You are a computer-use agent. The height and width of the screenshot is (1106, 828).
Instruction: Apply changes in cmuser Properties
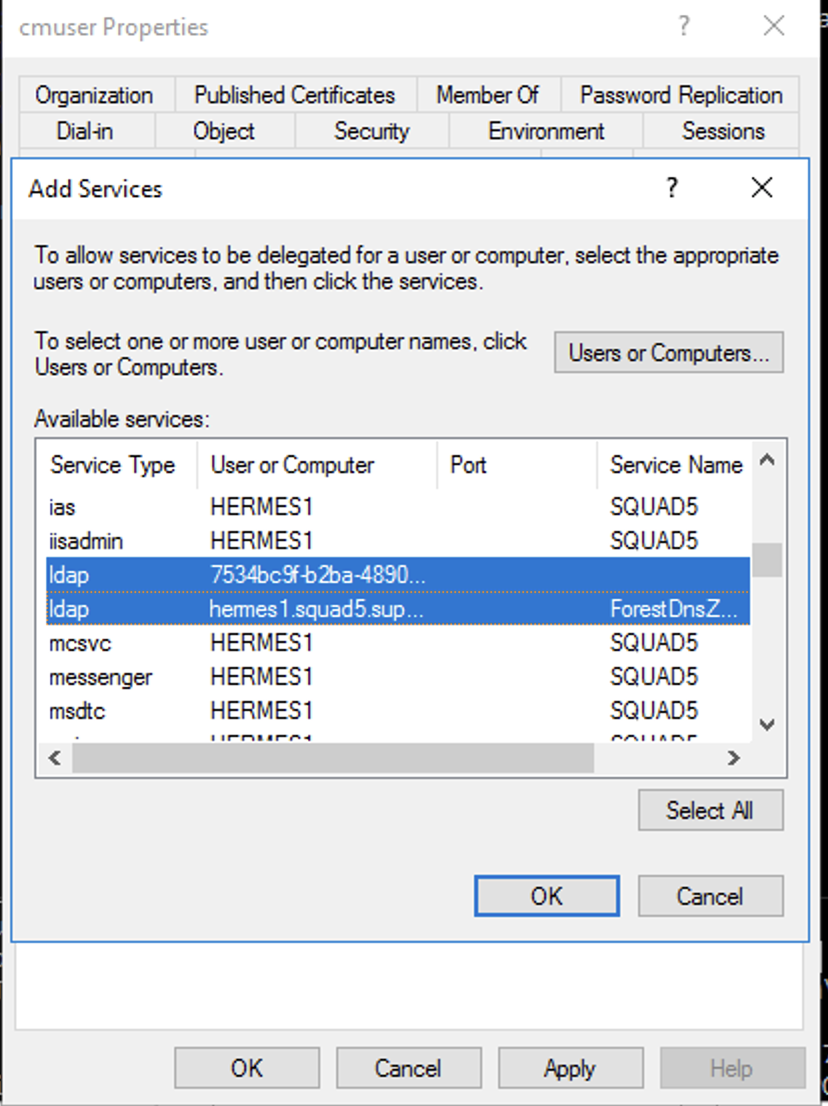[570, 1067]
